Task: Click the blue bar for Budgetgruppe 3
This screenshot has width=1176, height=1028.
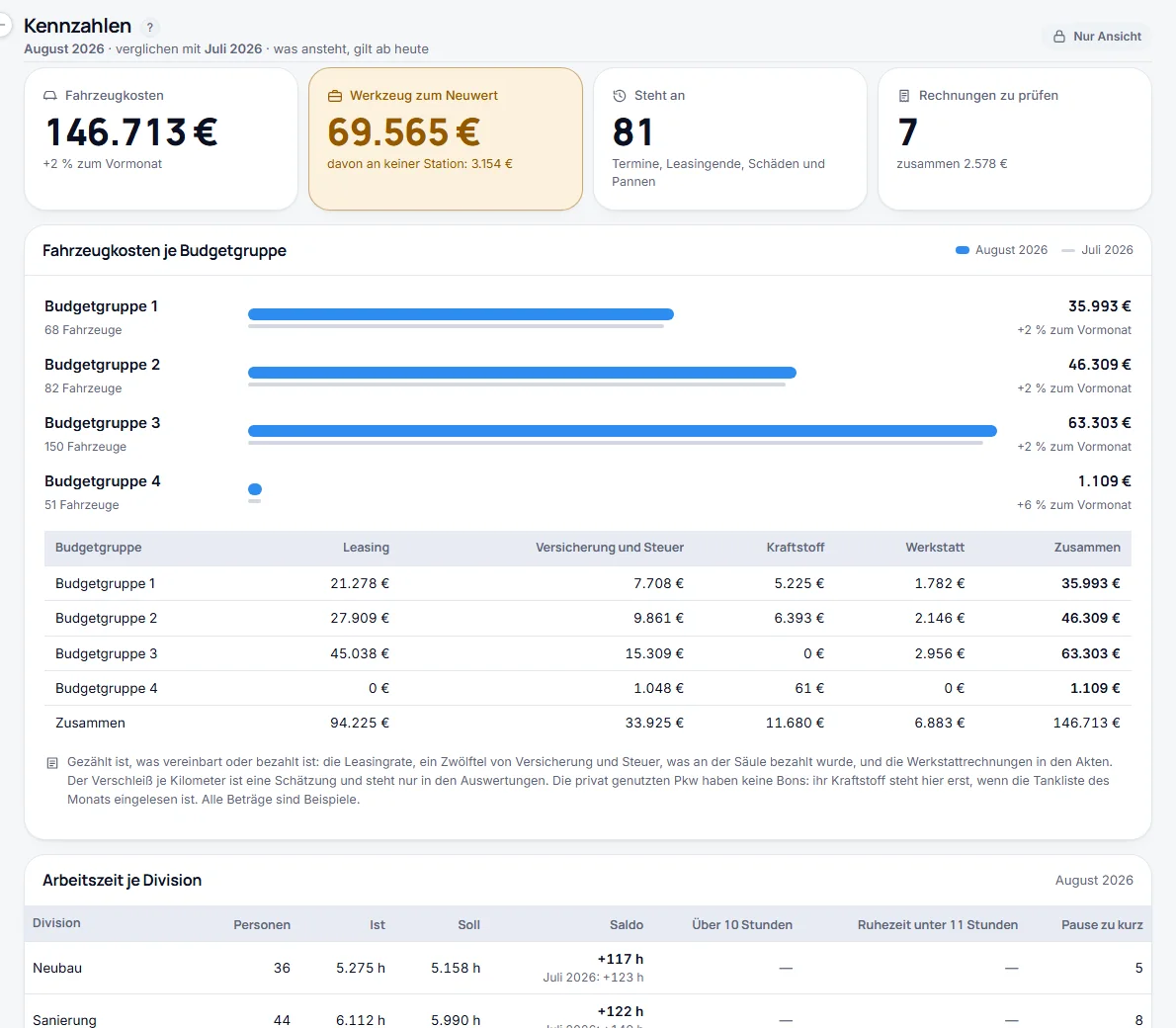Action: click(x=623, y=431)
